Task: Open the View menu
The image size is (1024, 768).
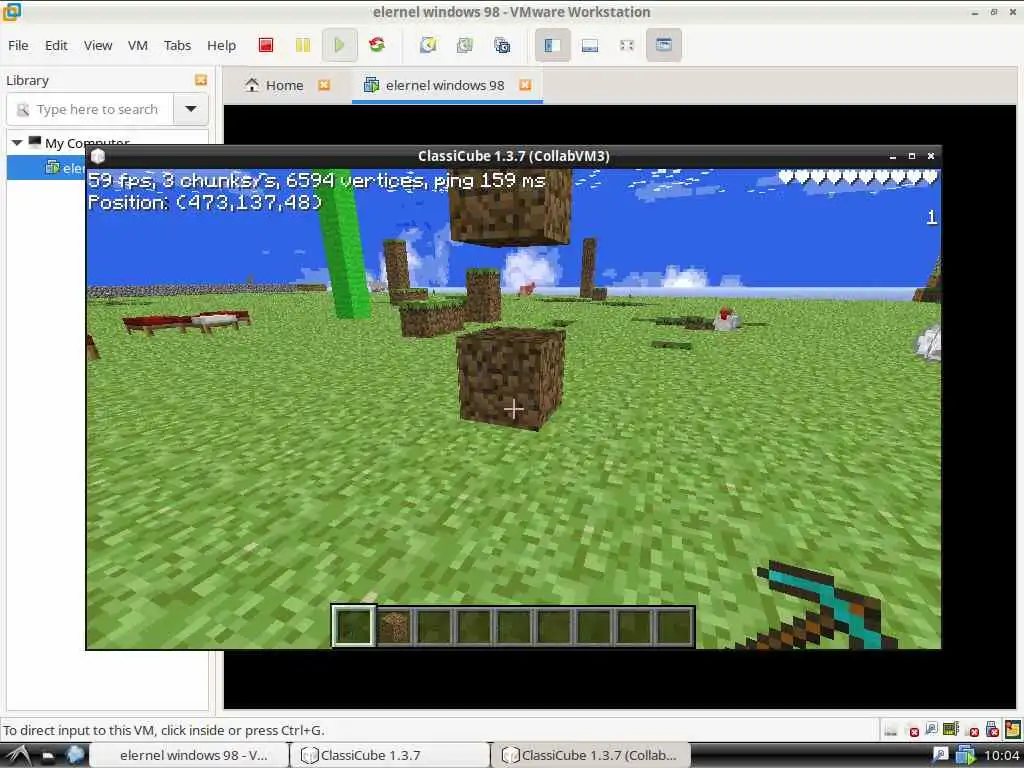Action: [97, 45]
